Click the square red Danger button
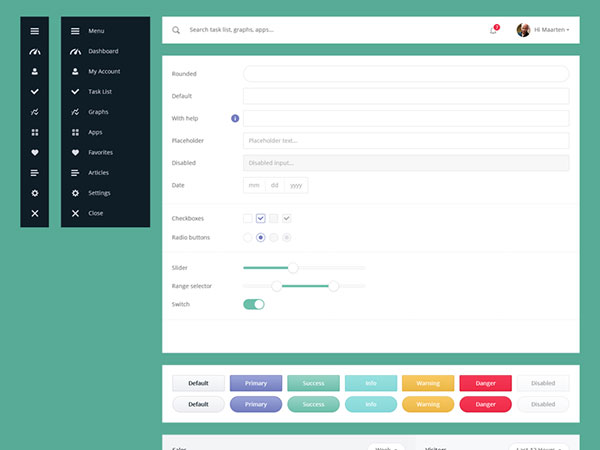 point(485,383)
